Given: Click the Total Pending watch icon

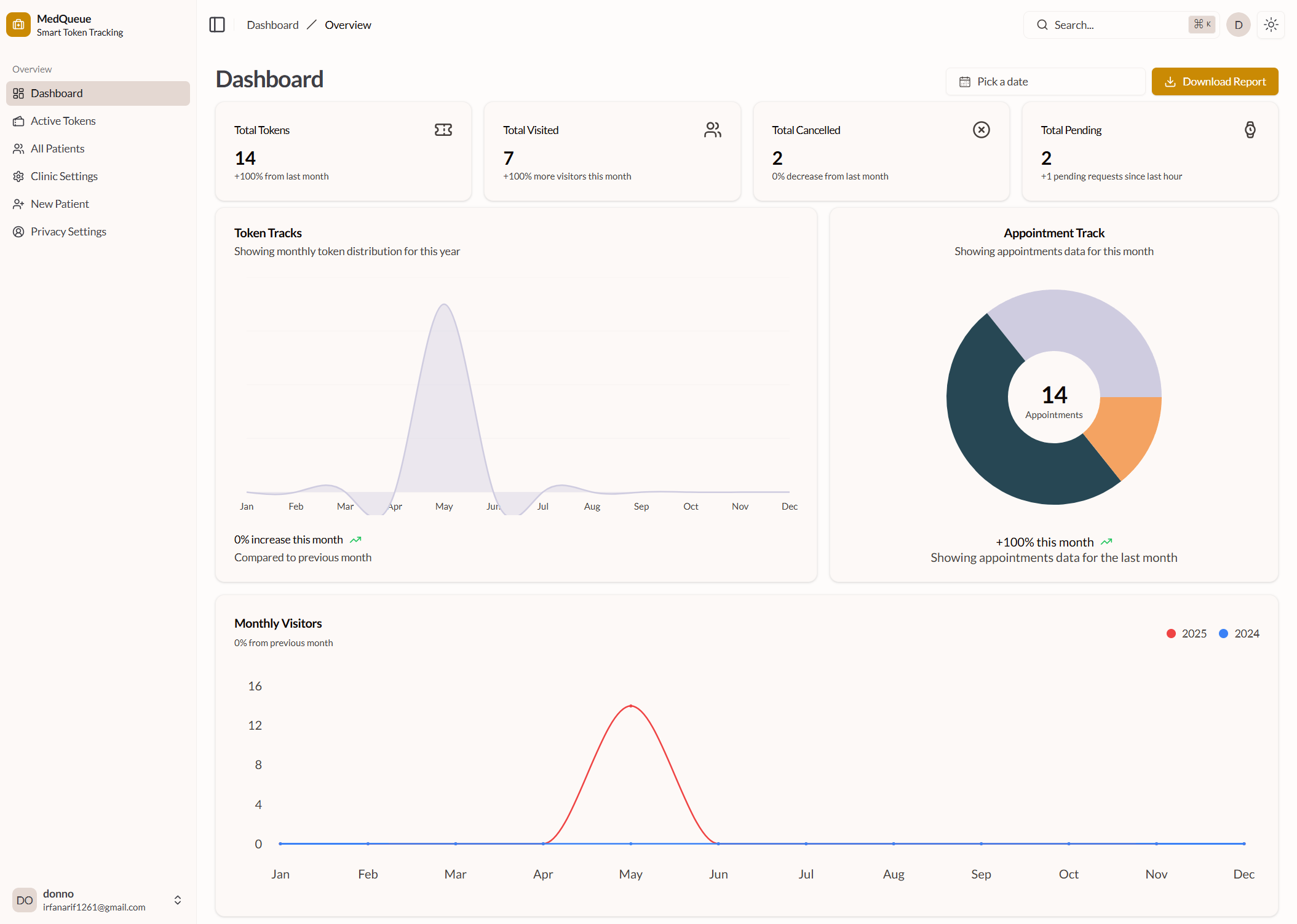Looking at the screenshot, I should pos(1250,130).
